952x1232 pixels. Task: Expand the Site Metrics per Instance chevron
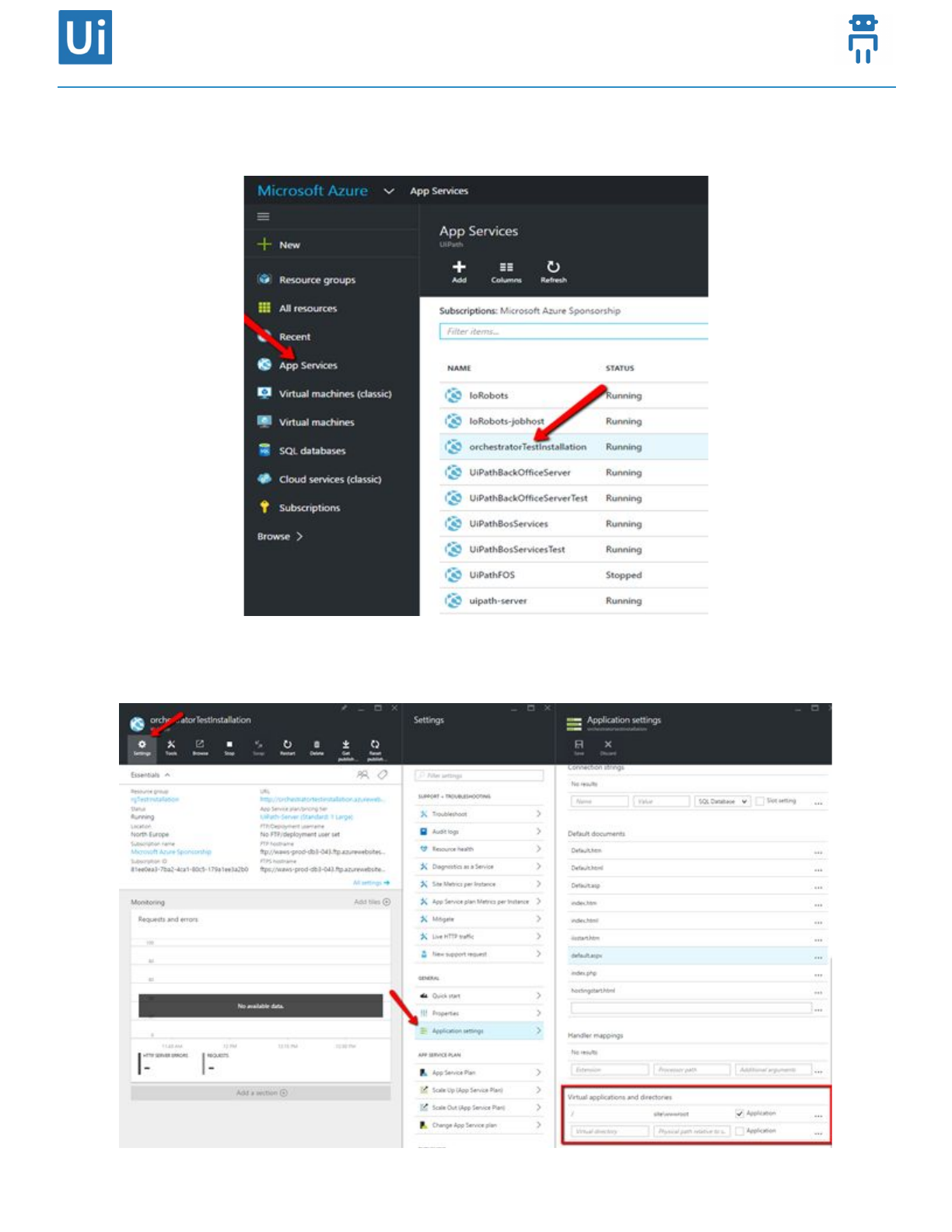pos(538,884)
